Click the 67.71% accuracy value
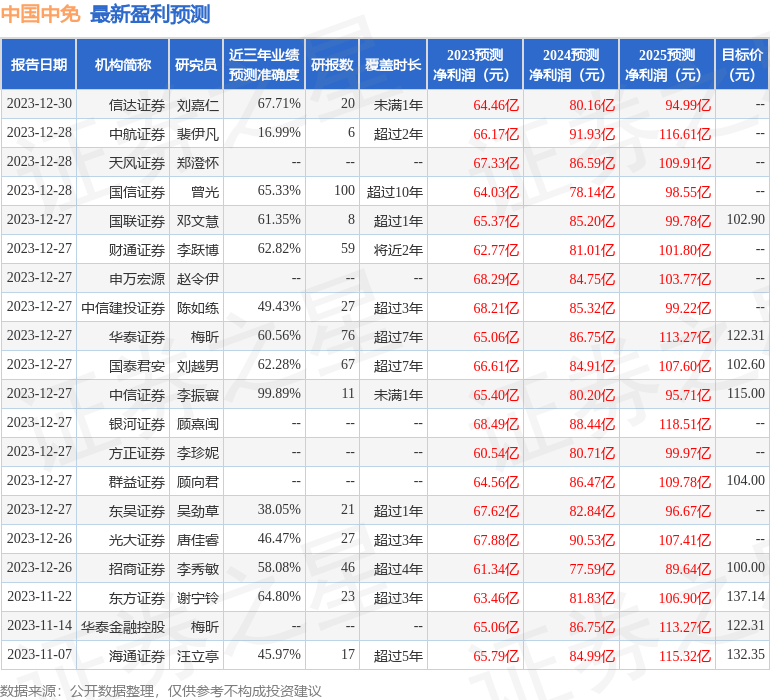The height and width of the screenshot is (700, 770). click(279, 104)
